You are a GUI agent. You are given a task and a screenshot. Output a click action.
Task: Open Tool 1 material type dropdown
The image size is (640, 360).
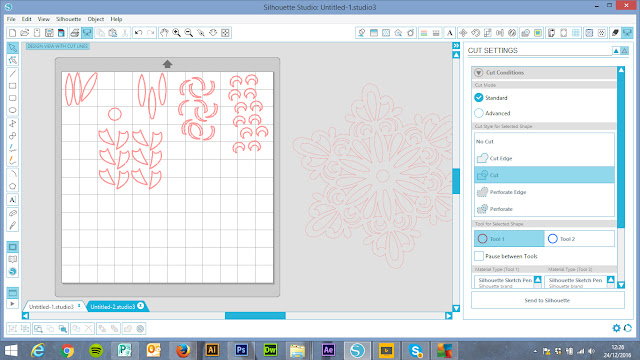tap(538, 280)
